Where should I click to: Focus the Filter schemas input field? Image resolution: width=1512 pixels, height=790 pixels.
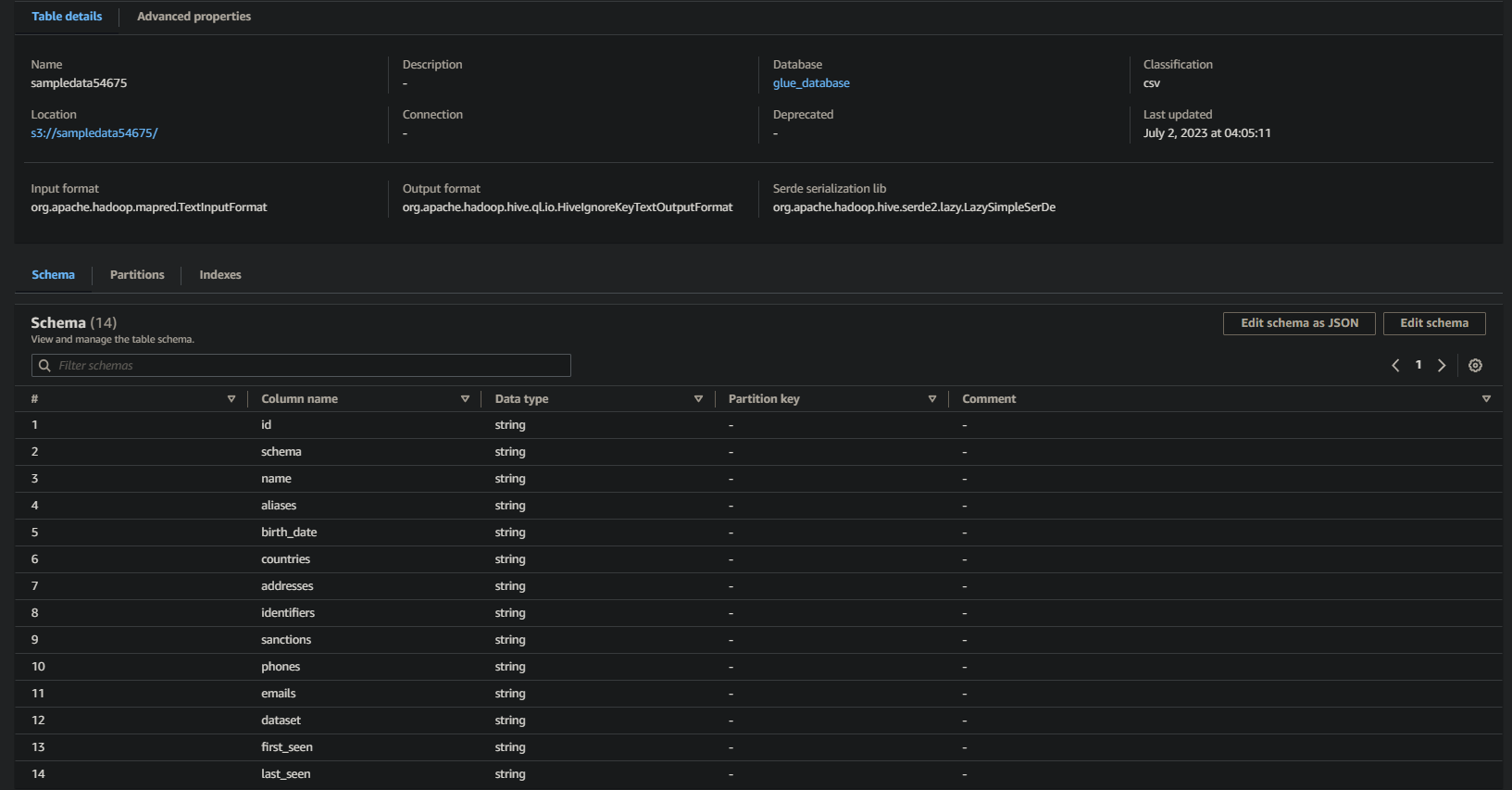301,366
